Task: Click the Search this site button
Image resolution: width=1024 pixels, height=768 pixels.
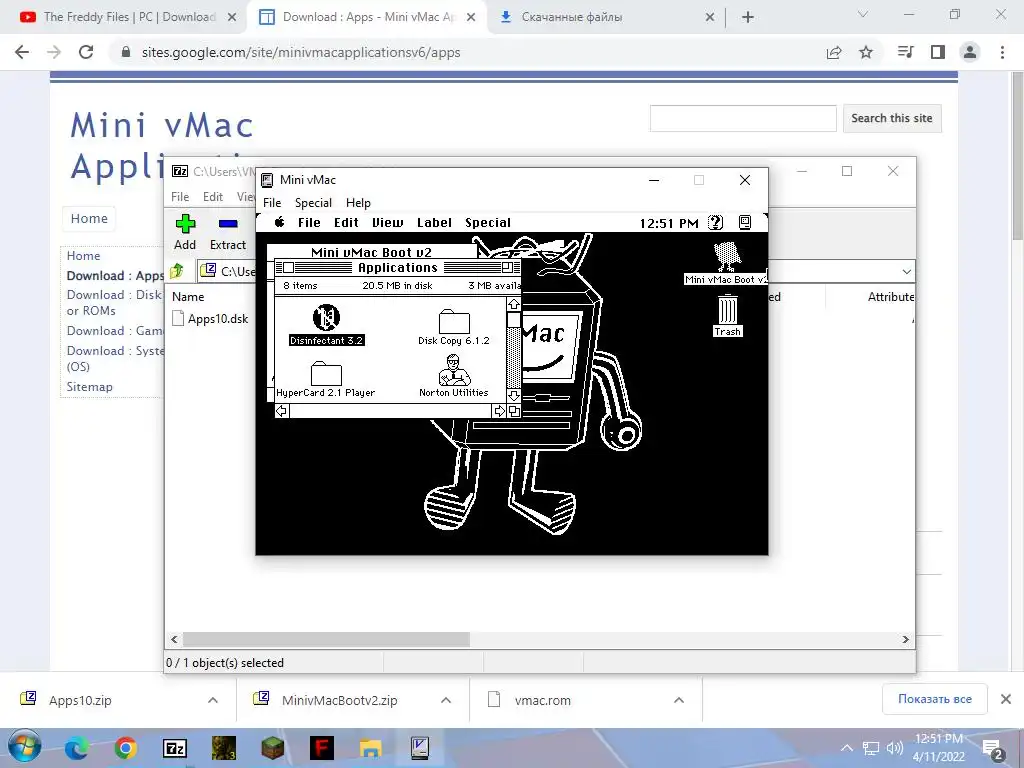Action: (x=892, y=118)
